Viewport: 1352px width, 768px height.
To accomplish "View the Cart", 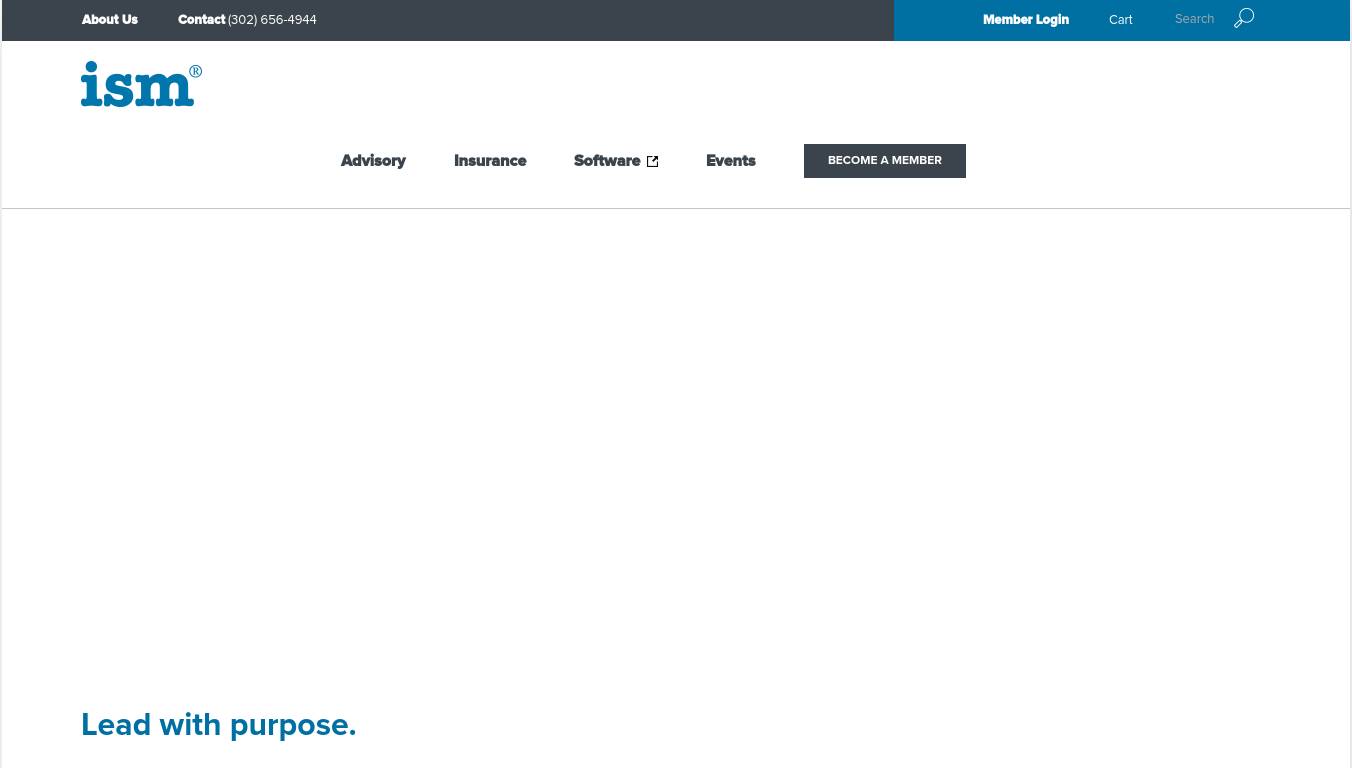I will pos(1120,20).
